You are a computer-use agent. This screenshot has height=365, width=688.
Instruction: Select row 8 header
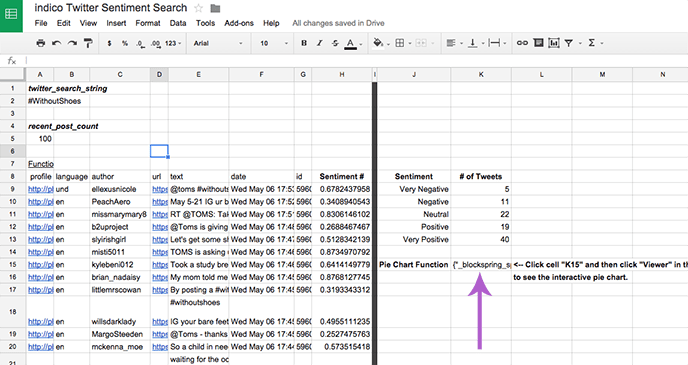coord(13,176)
